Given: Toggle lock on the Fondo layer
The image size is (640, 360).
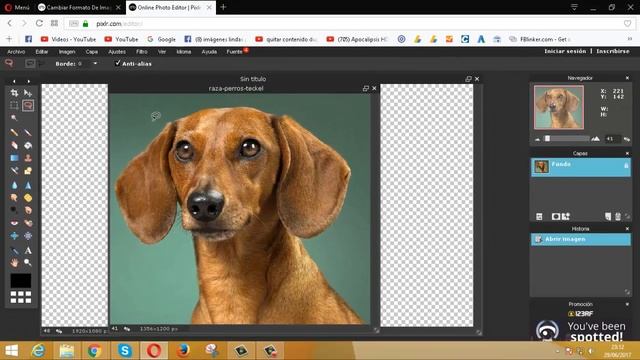Looking at the screenshot, I should pyautogui.click(x=626, y=165).
